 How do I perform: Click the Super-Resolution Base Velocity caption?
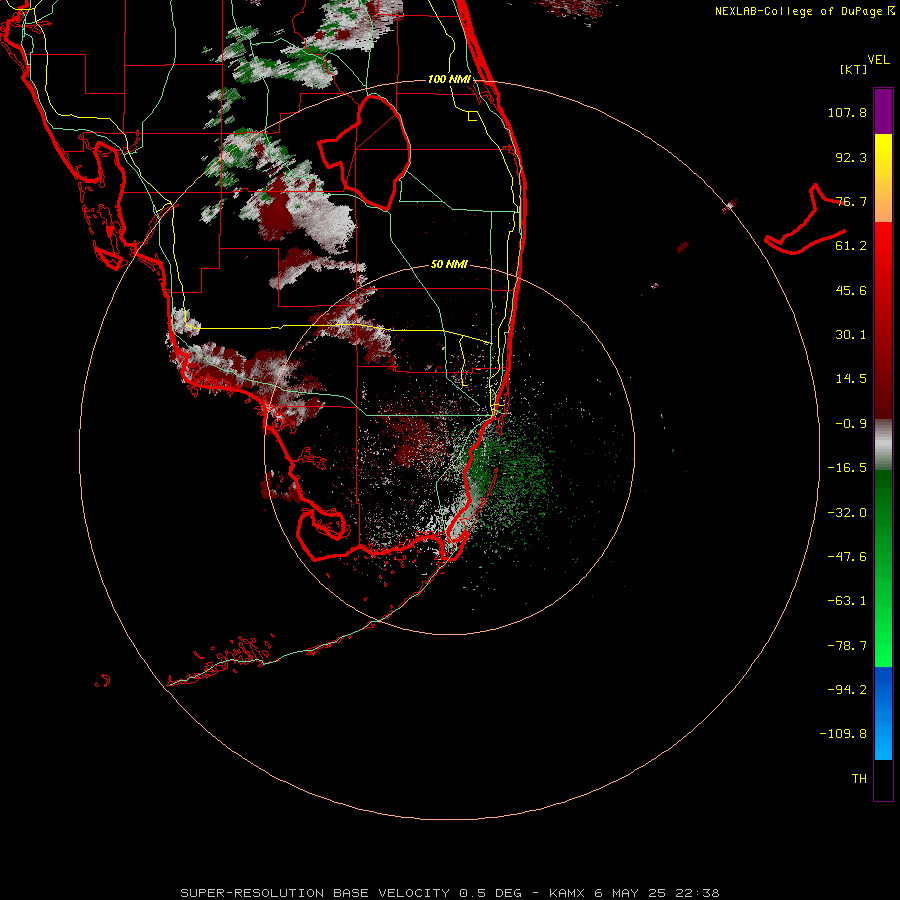pos(449,893)
